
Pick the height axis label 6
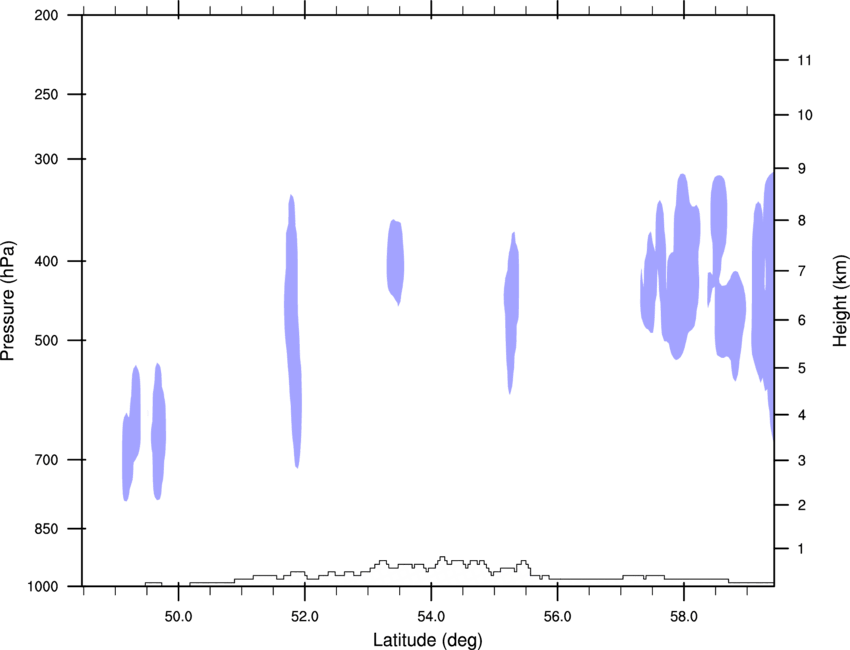[x=802, y=320]
